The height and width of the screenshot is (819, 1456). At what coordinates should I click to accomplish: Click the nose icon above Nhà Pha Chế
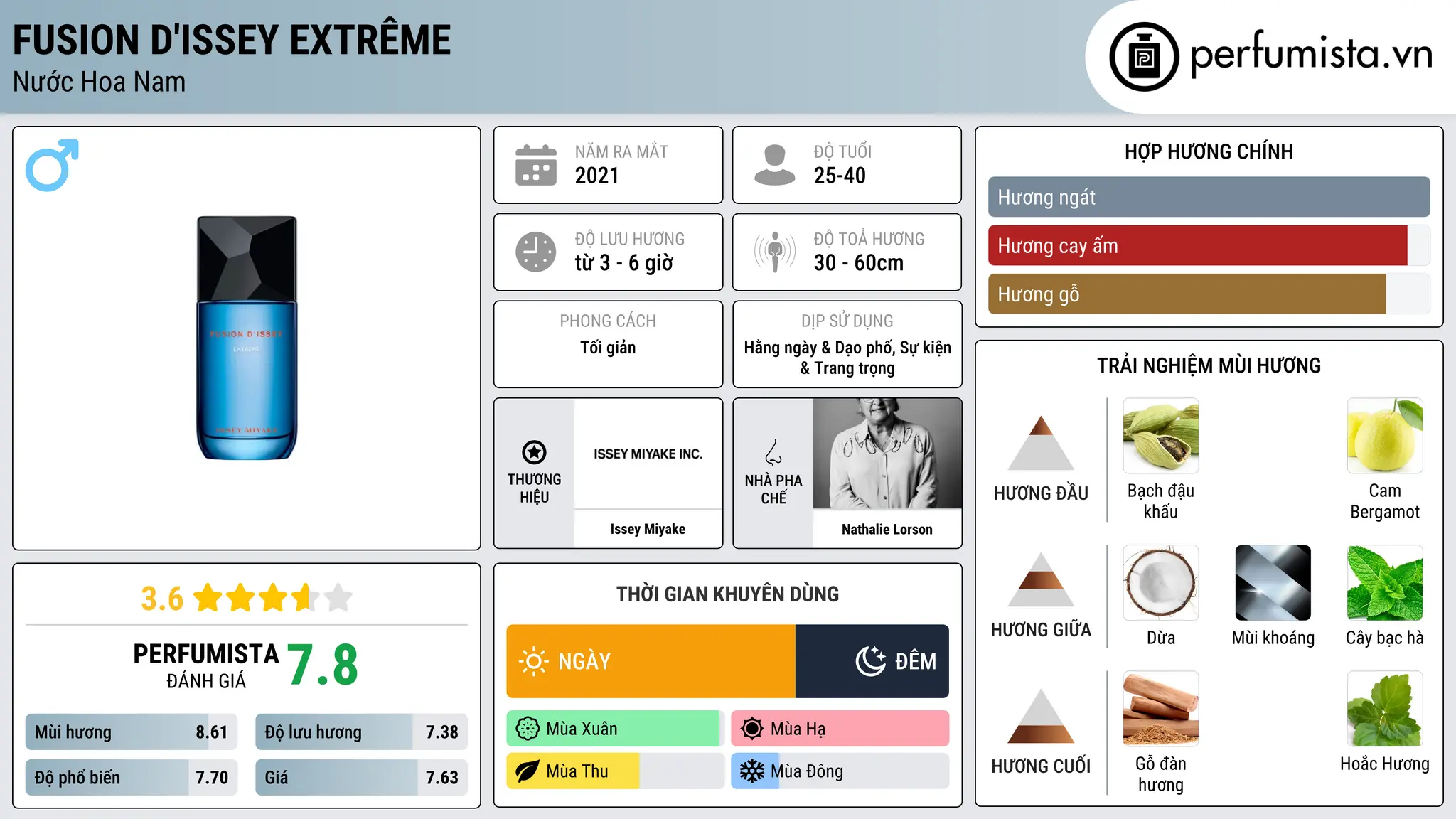(773, 452)
